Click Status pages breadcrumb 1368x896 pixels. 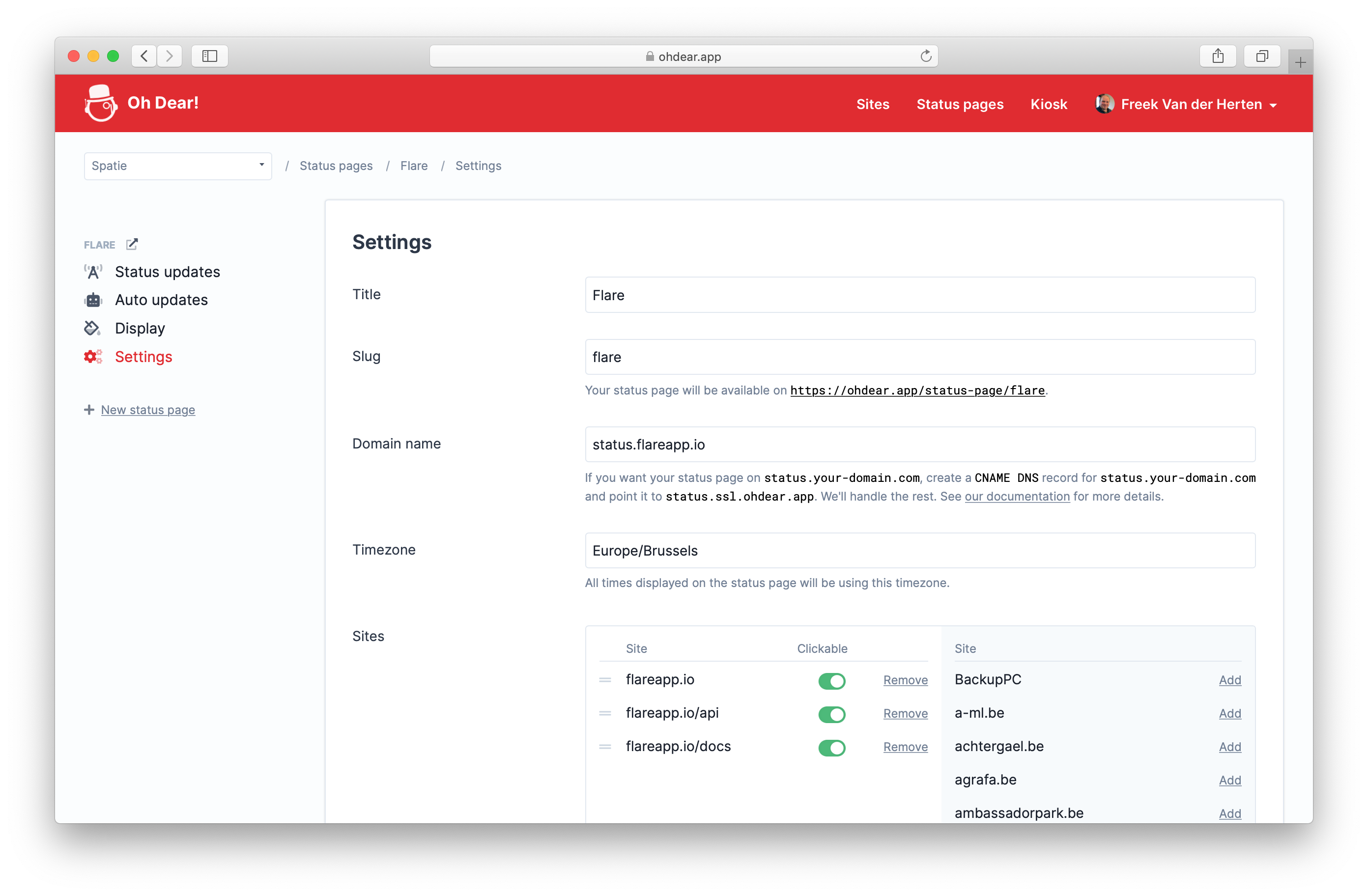(336, 166)
